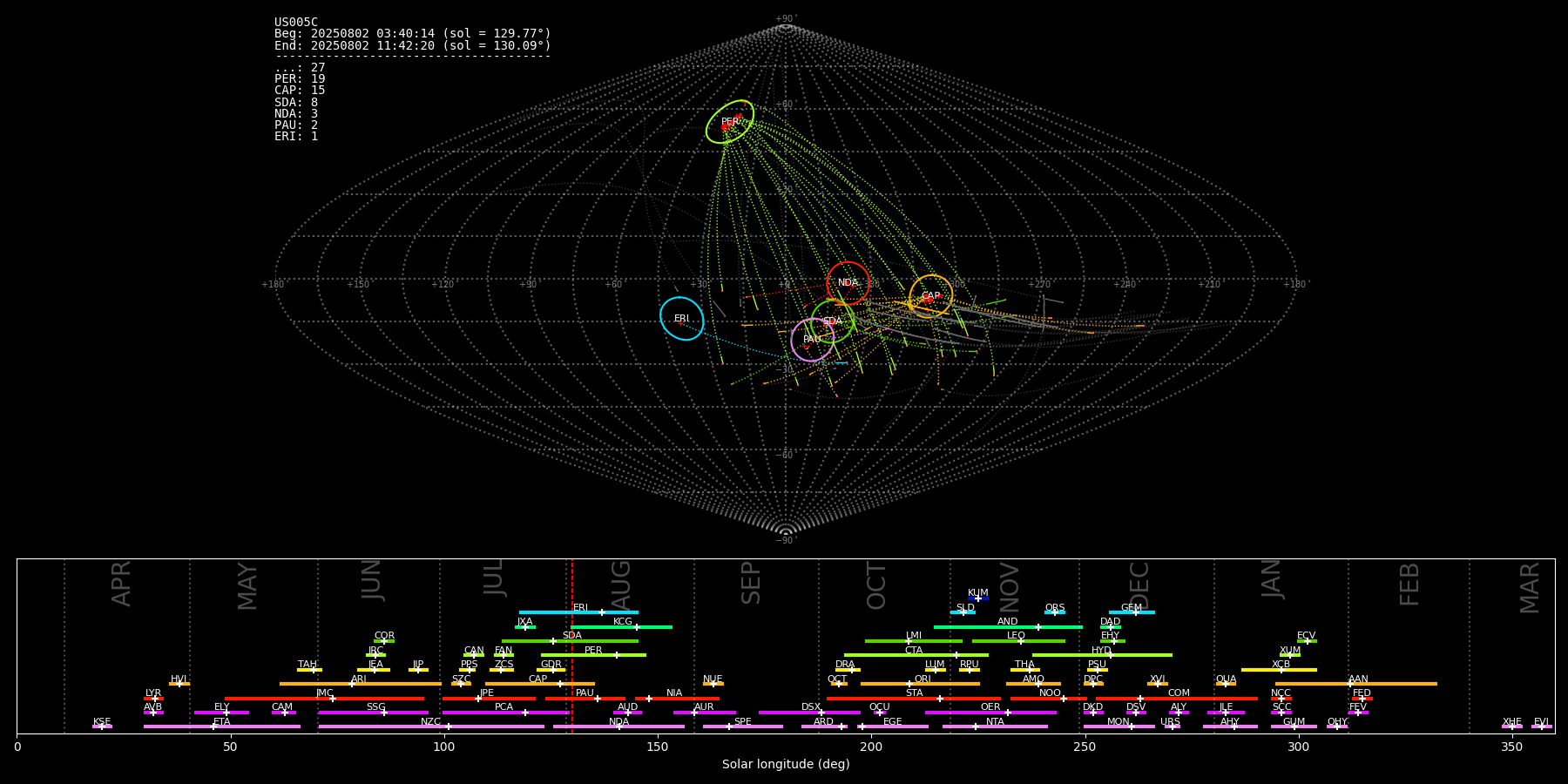
Task: Select the NTA shower bar on timeline
Action: (995, 727)
